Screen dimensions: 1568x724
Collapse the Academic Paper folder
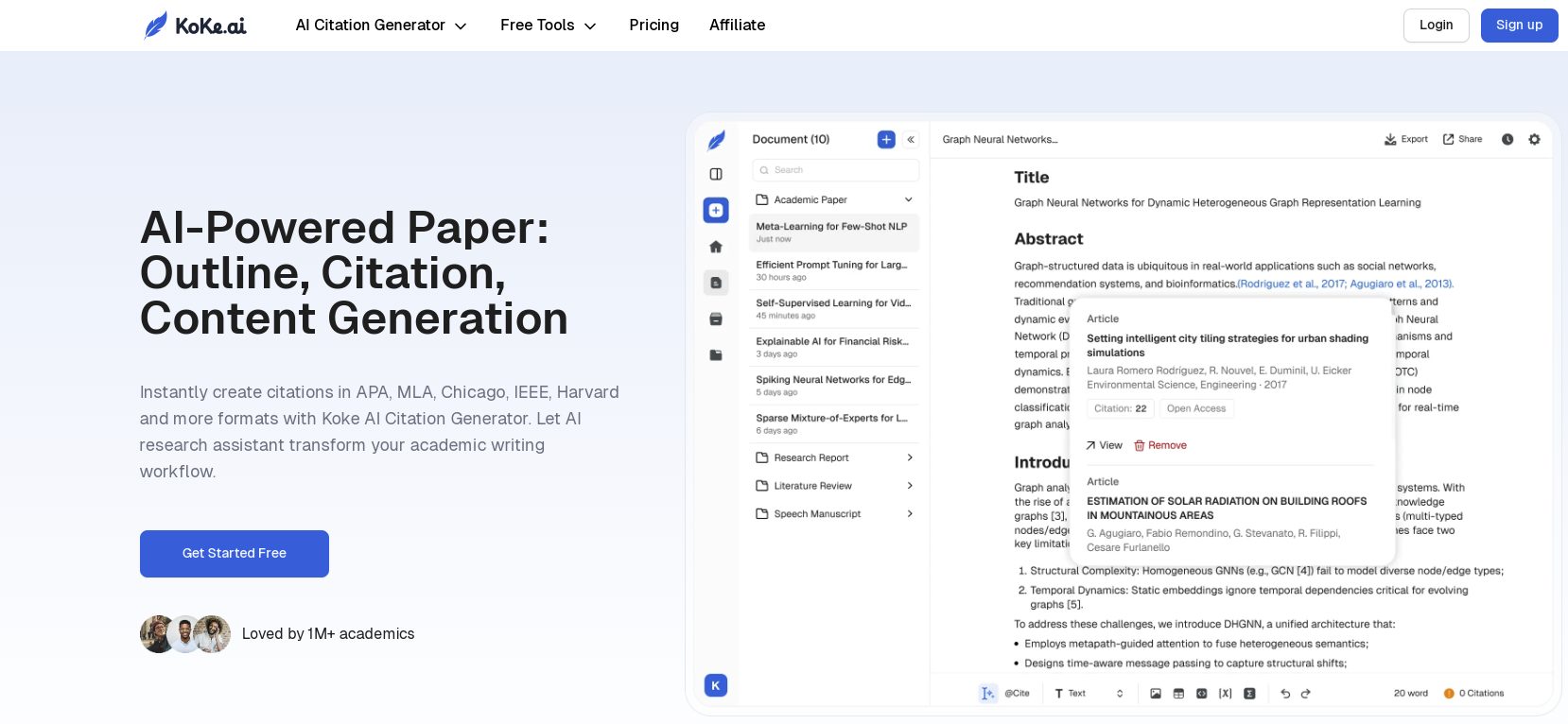834,199
